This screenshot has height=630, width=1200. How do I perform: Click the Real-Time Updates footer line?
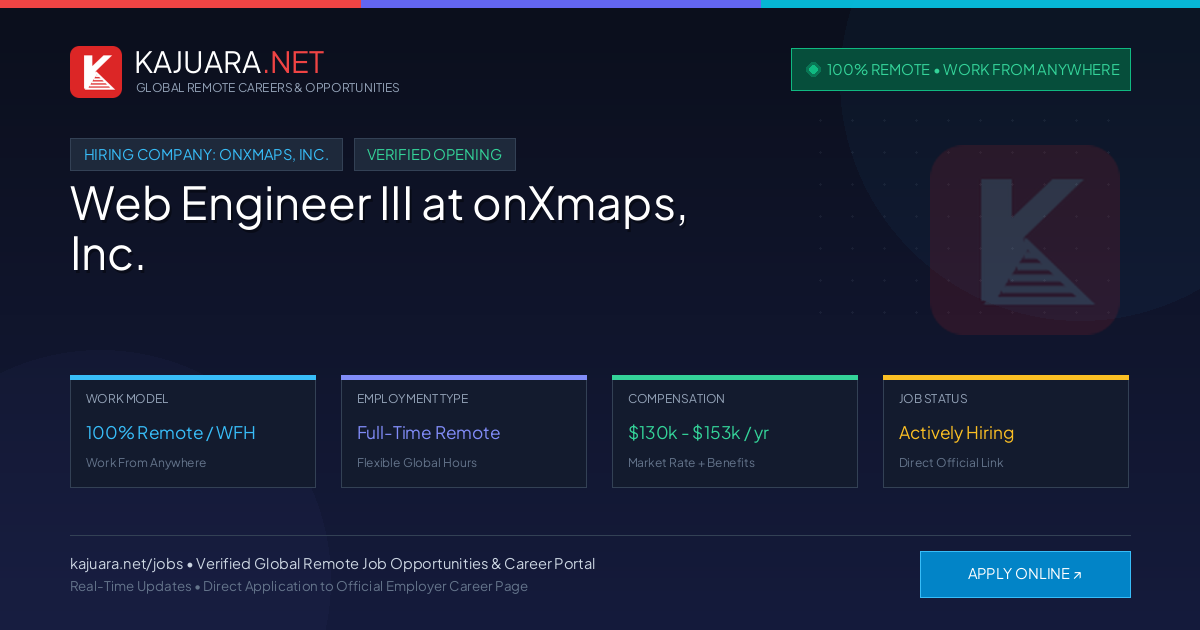coord(299,586)
